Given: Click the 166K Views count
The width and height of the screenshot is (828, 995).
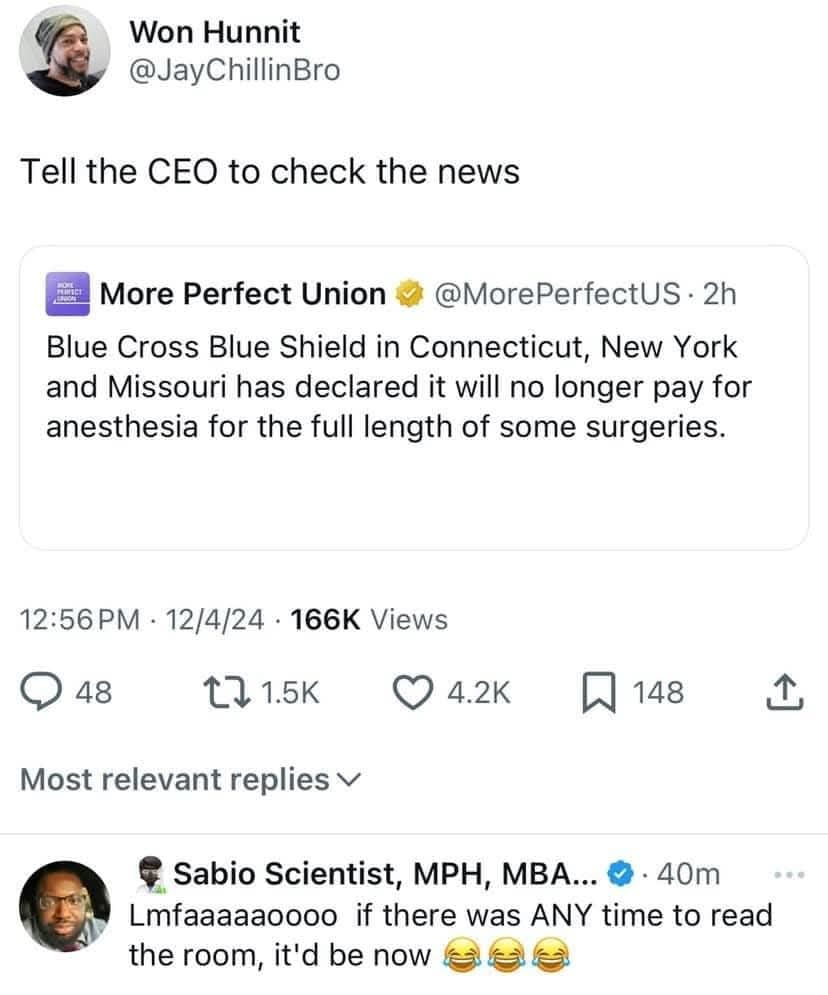Looking at the screenshot, I should [x=367, y=620].
